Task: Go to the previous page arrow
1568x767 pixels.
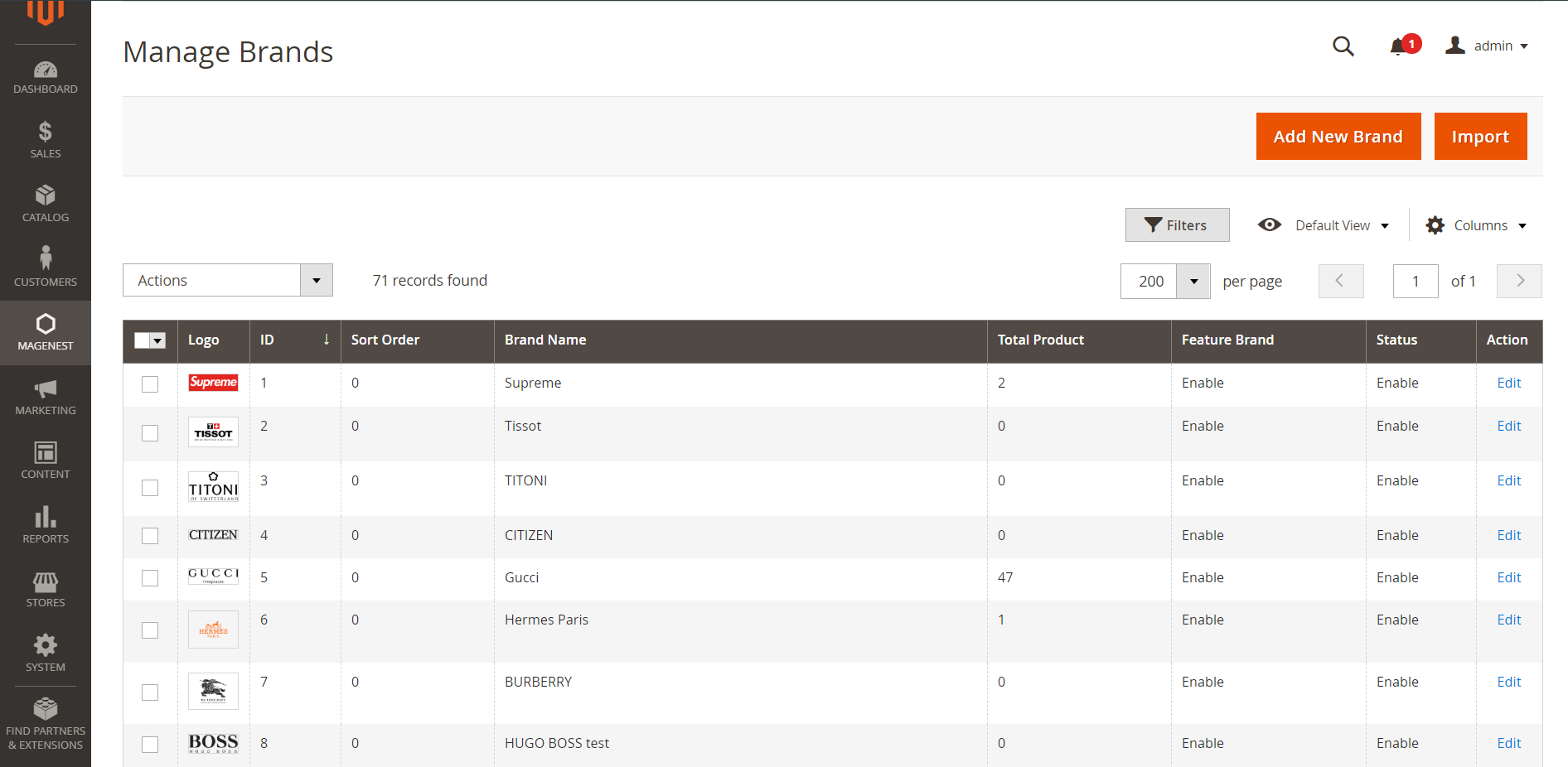Action: click(x=1341, y=281)
